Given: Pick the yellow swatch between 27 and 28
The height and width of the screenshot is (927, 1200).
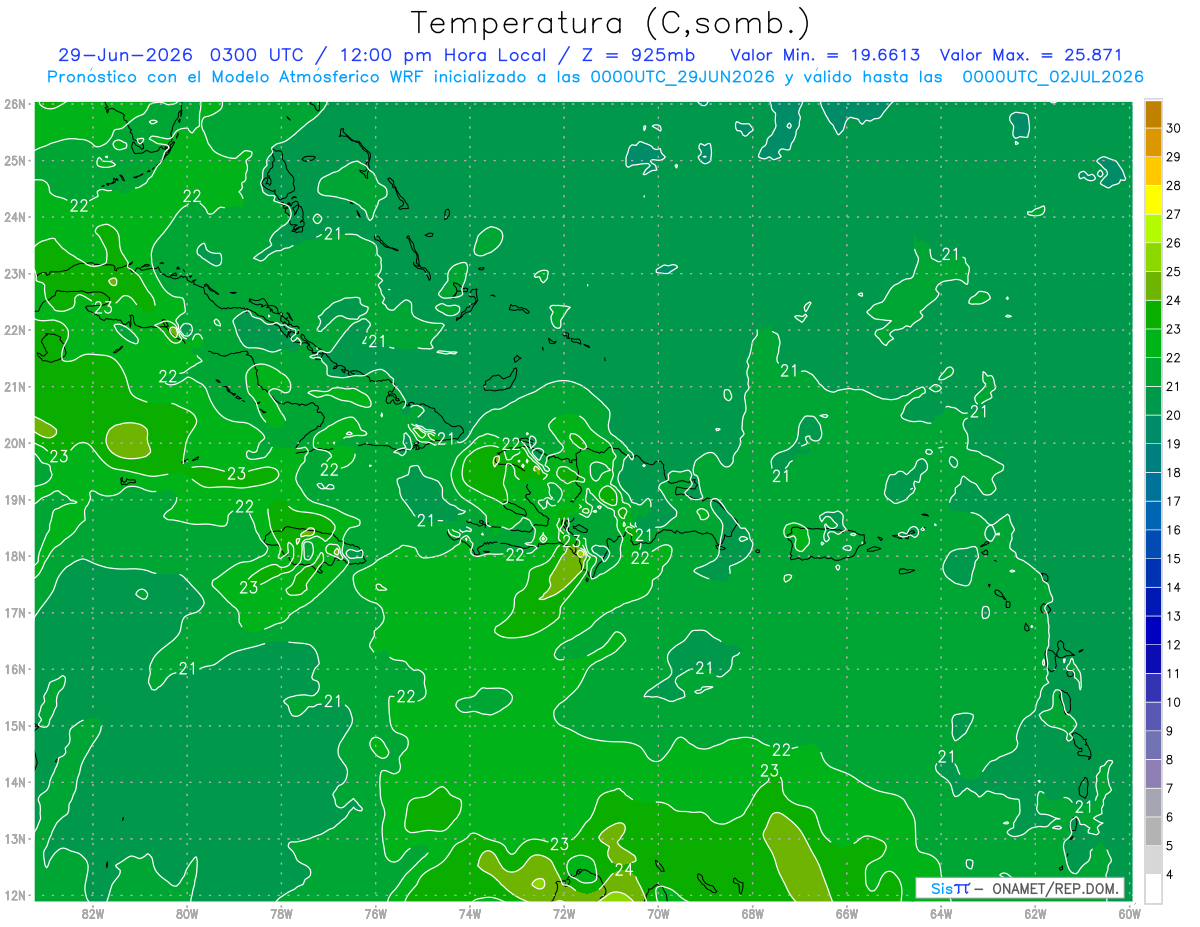Looking at the screenshot, I should pyautogui.click(x=1153, y=199).
